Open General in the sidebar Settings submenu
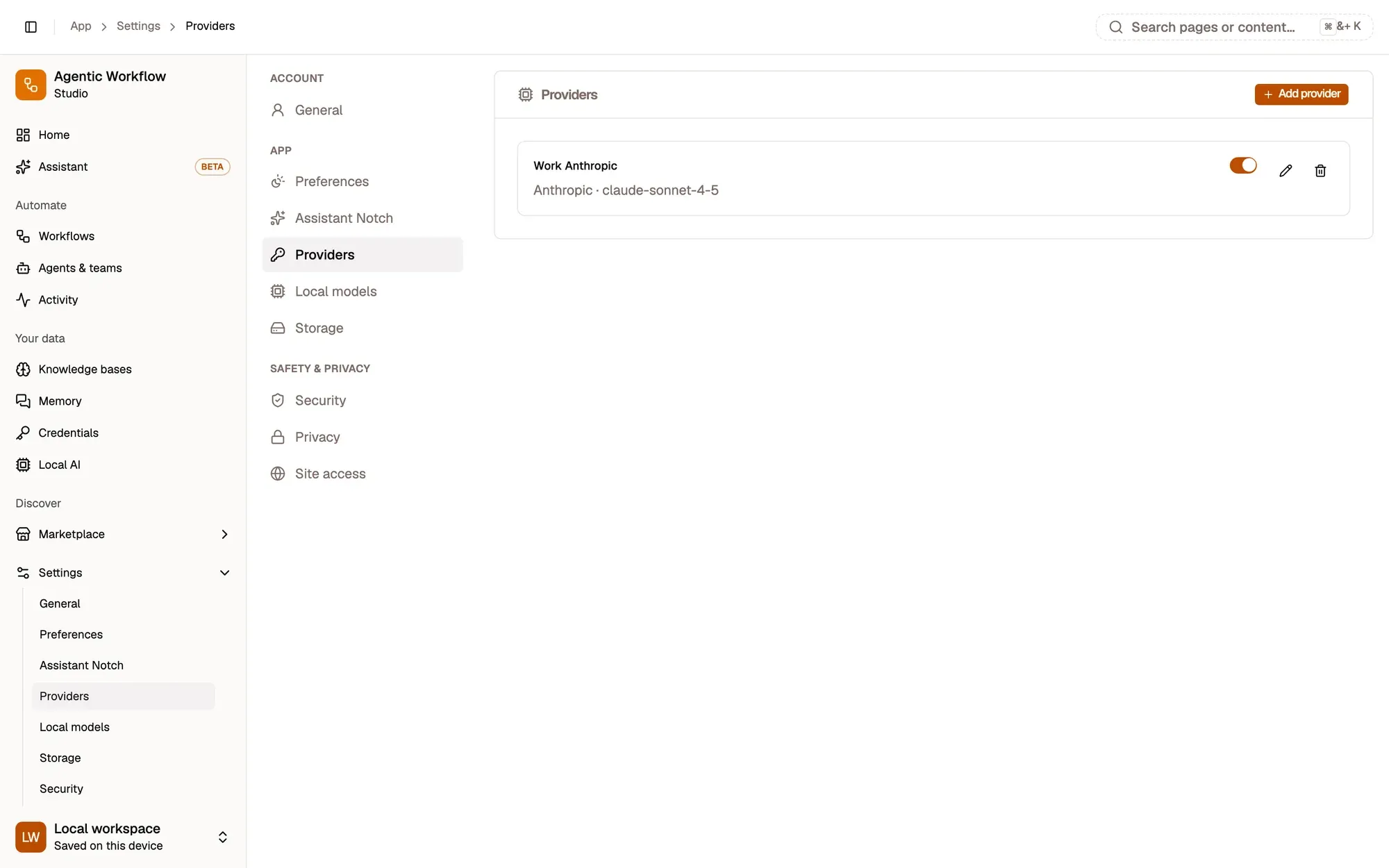1389x868 pixels. 123,603
